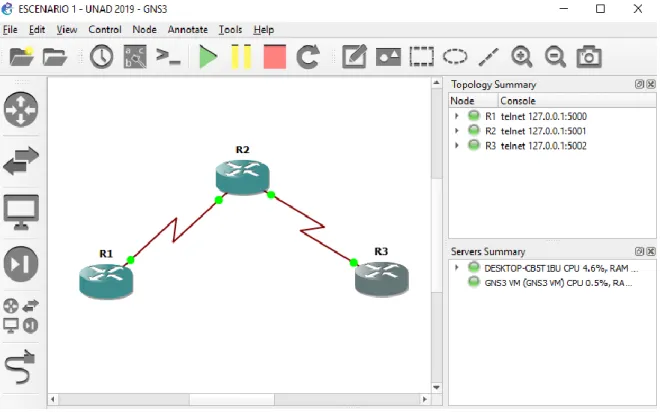This screenshot has height=412, width=660.
Task: Open snapshot manager clock icon
Action: [101, 57]
